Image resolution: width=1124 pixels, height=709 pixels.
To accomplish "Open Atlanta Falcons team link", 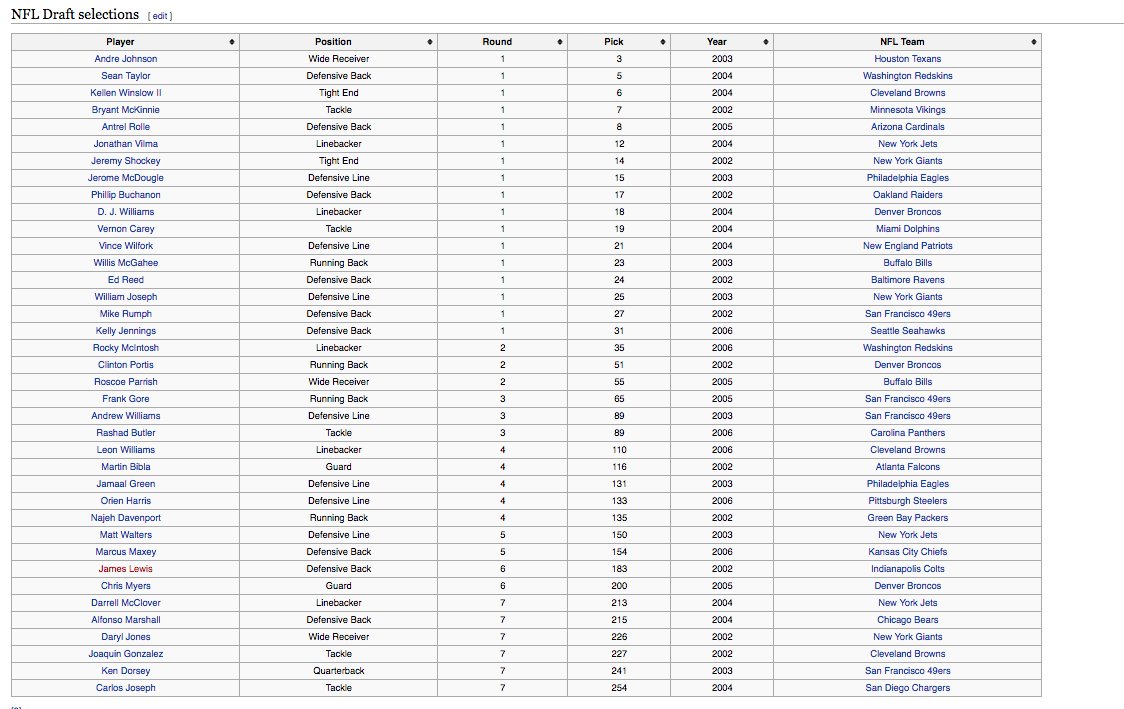I will [908, 467].
